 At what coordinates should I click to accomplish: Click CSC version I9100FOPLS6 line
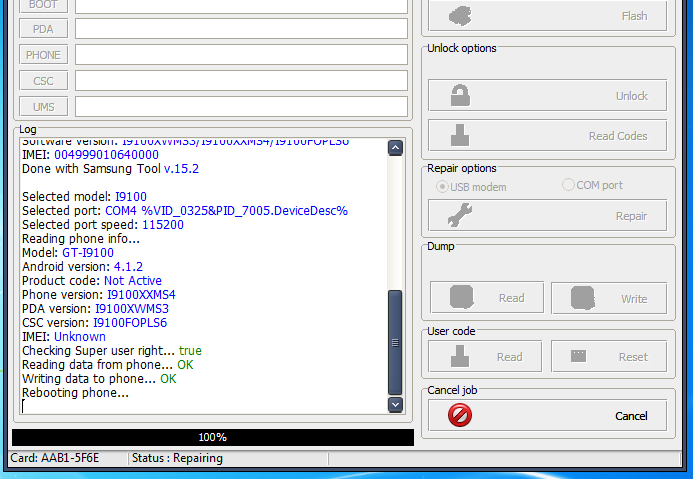click(x=95, y=322)
